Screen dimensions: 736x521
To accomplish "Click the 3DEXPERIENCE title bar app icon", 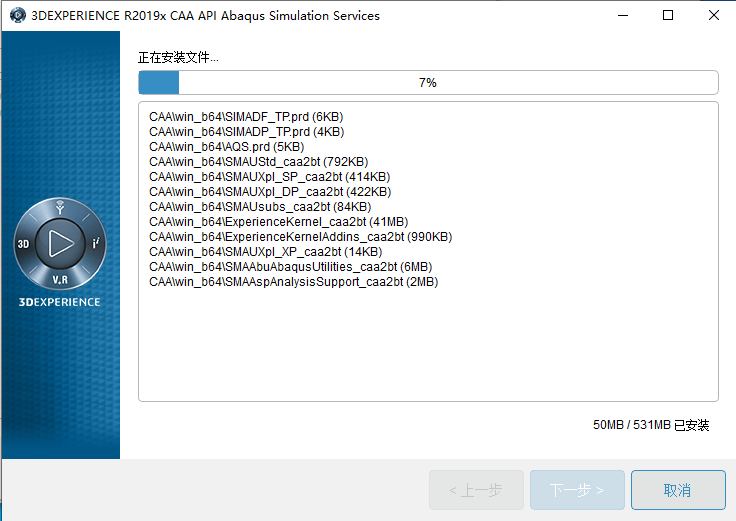I will coord(18,15).
